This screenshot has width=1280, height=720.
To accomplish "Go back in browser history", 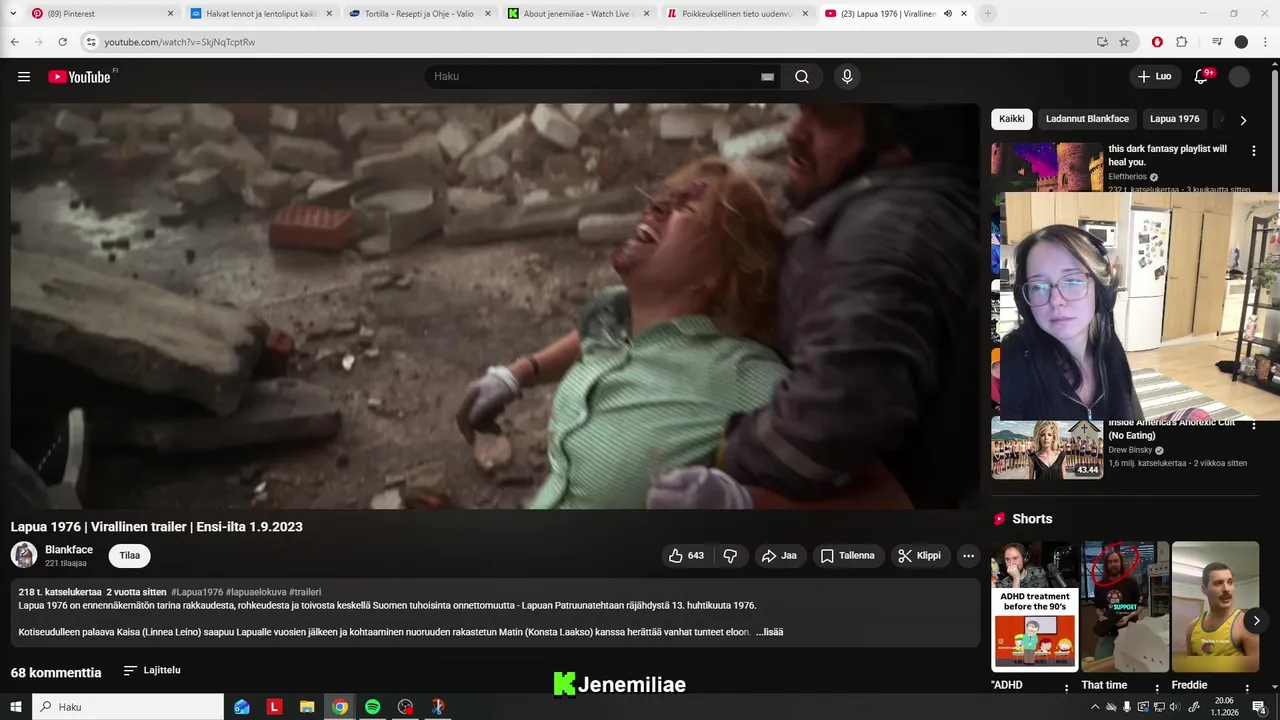I will 14,42.
